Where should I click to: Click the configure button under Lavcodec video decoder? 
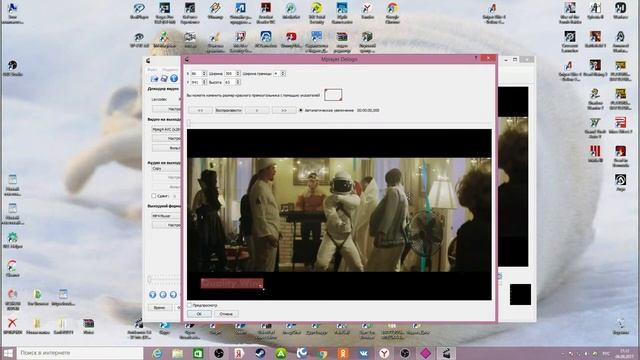(167, 109)
